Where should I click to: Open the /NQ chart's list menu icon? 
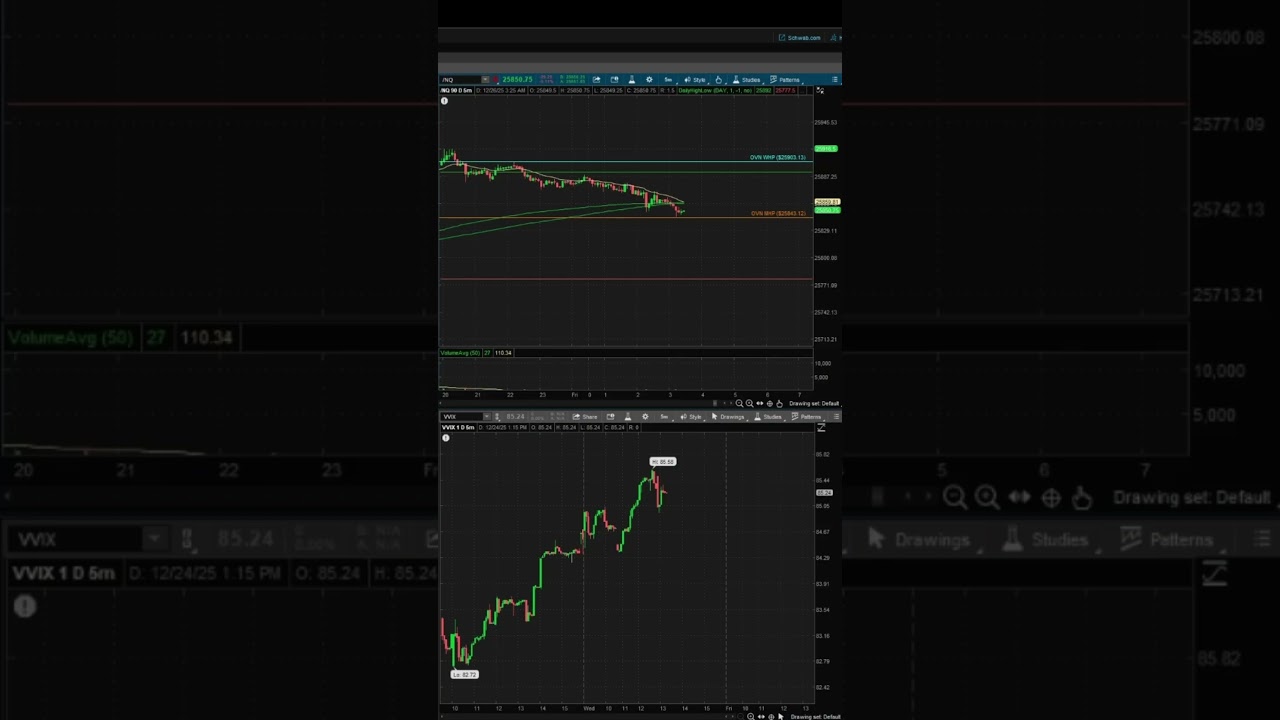835,80
